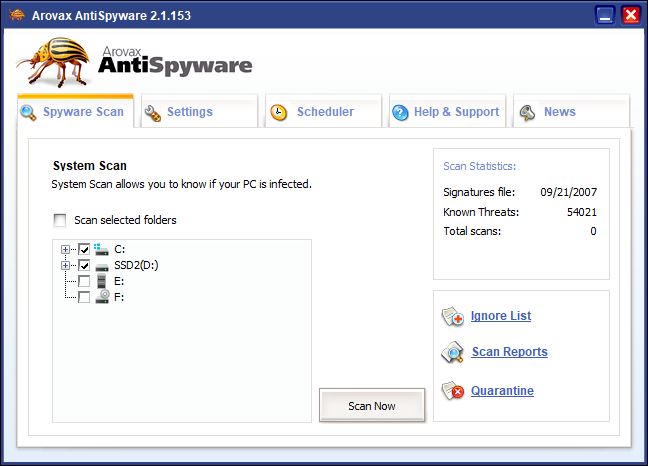Click the F: optical drive icon
The height and width of the screenshot is (466, 648).
tap(102, 297)
